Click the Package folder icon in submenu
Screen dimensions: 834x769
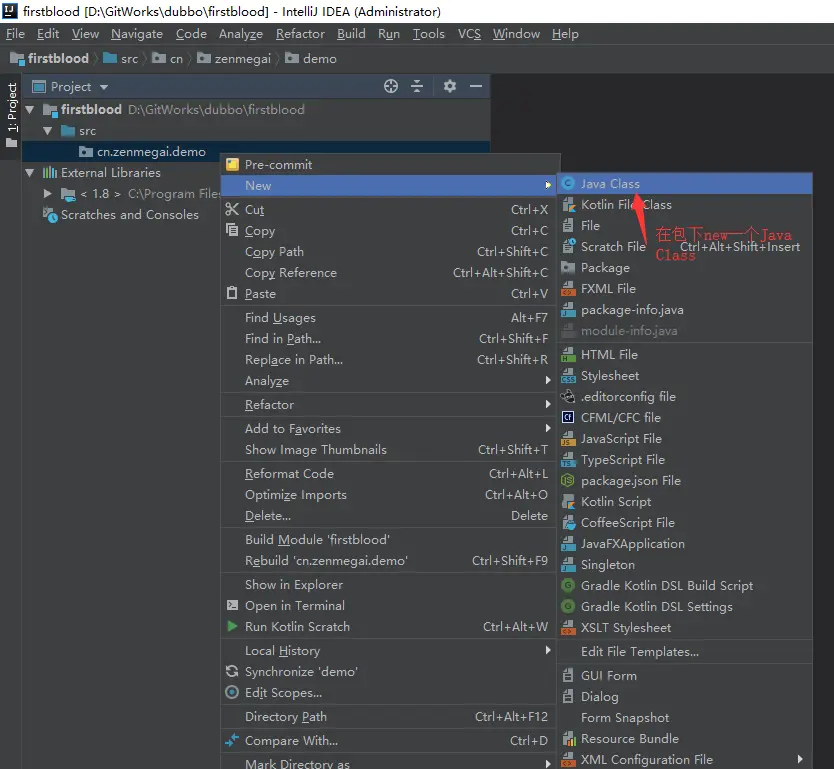point(568,268)
